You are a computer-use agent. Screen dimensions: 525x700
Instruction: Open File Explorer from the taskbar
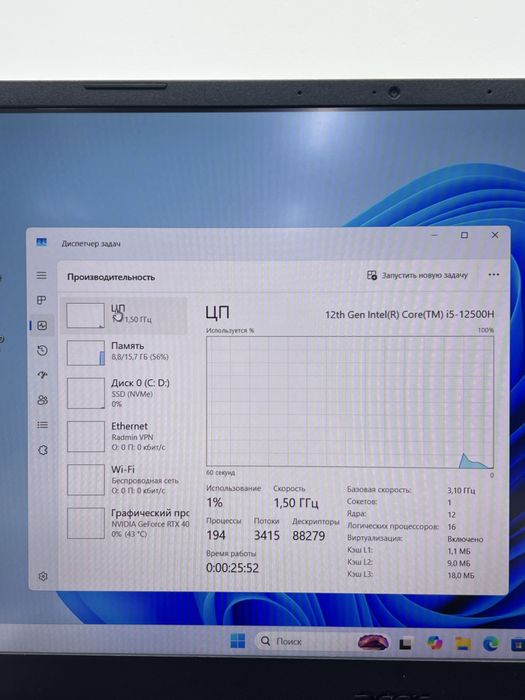pos(463,643)
